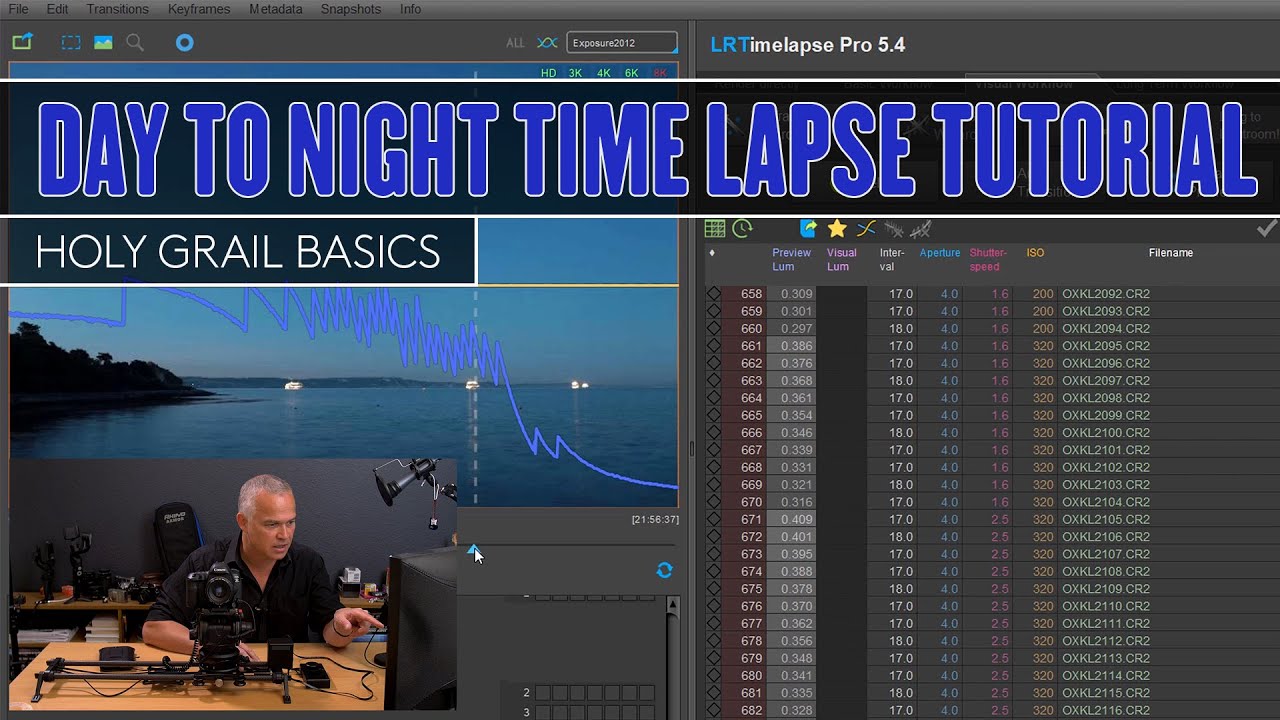Open the Snapshots menu
The image size is (1280, 720).
350,9
